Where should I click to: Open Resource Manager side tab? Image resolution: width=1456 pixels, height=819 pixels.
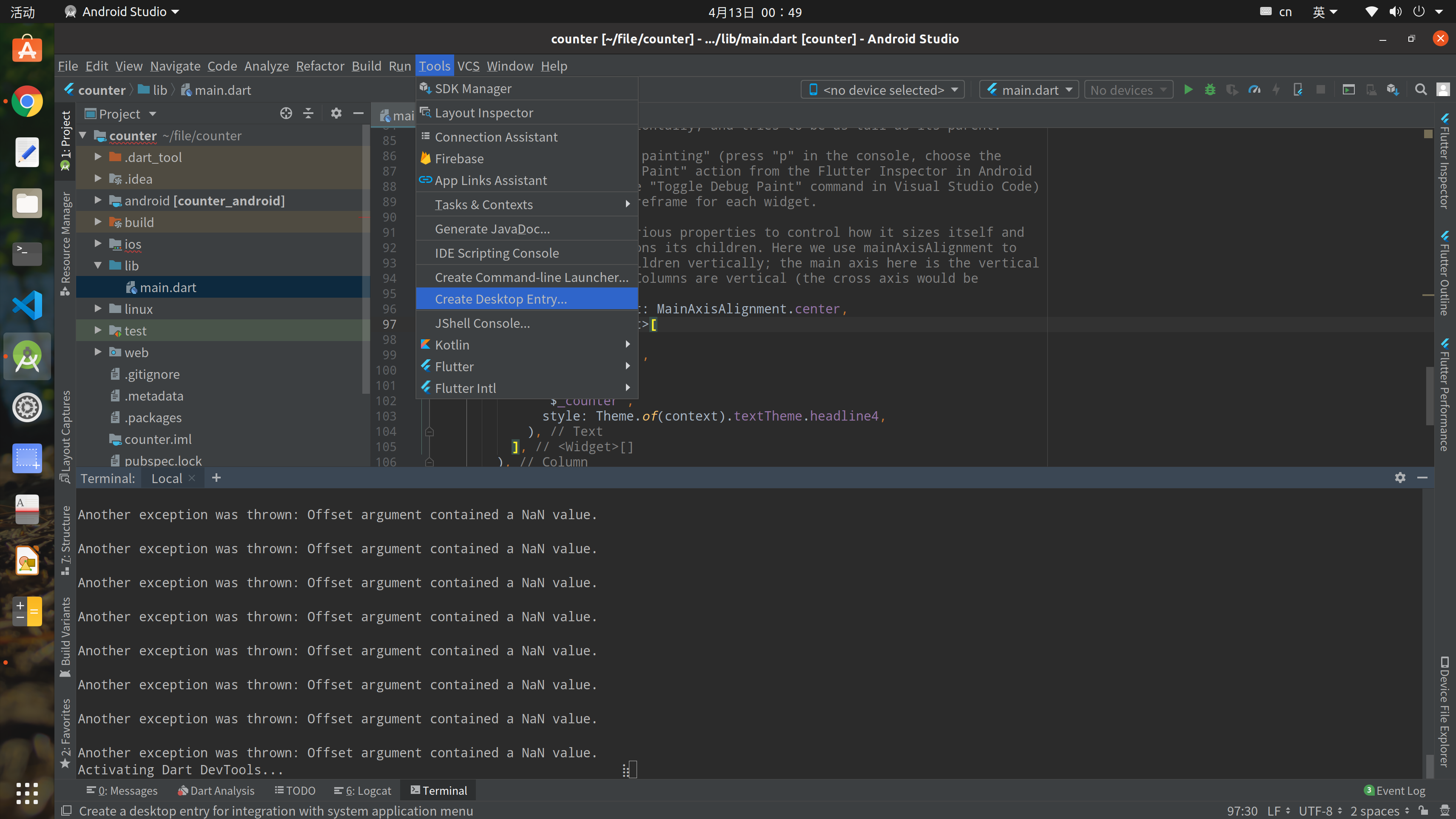65,243
